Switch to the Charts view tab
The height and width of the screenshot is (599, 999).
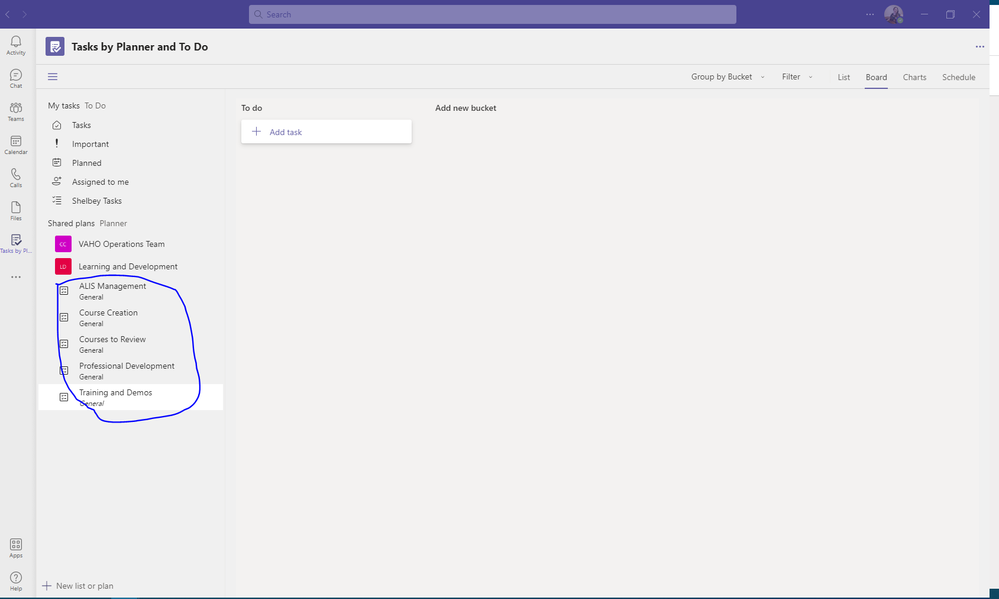tap(914, 77)
